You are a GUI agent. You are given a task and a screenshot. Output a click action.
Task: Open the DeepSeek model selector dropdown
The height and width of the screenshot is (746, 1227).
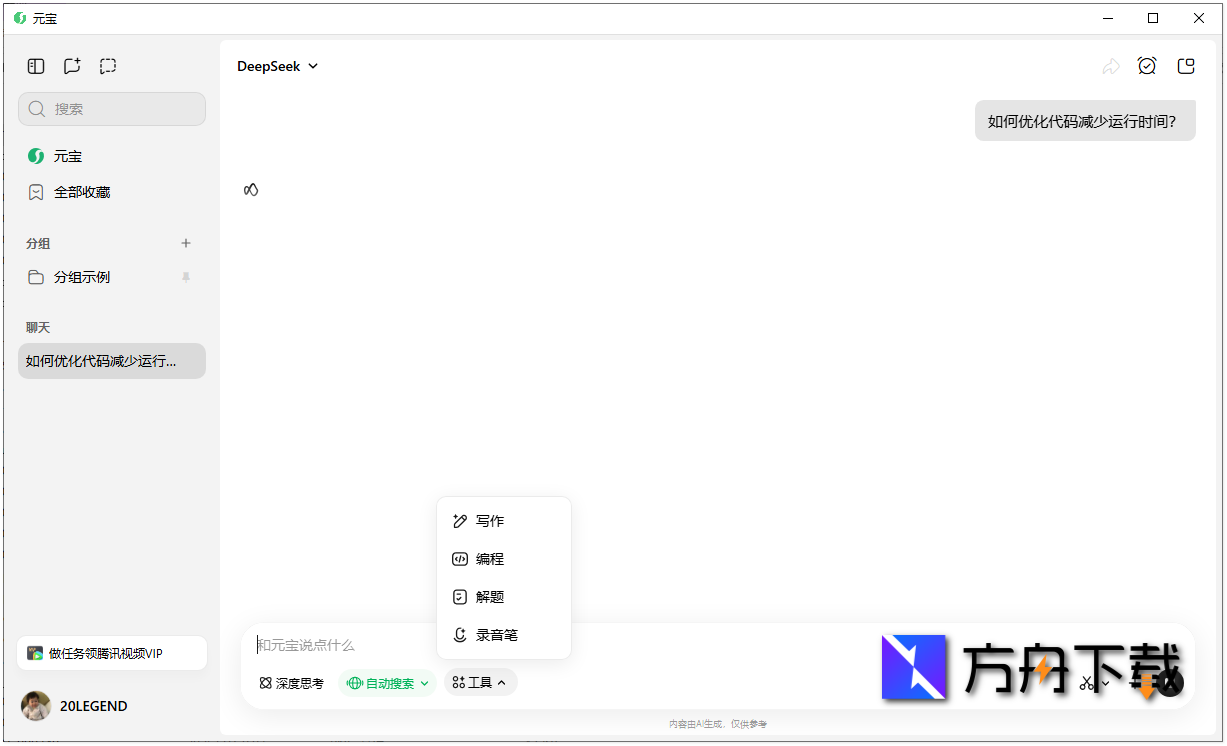tap(278, 66)
